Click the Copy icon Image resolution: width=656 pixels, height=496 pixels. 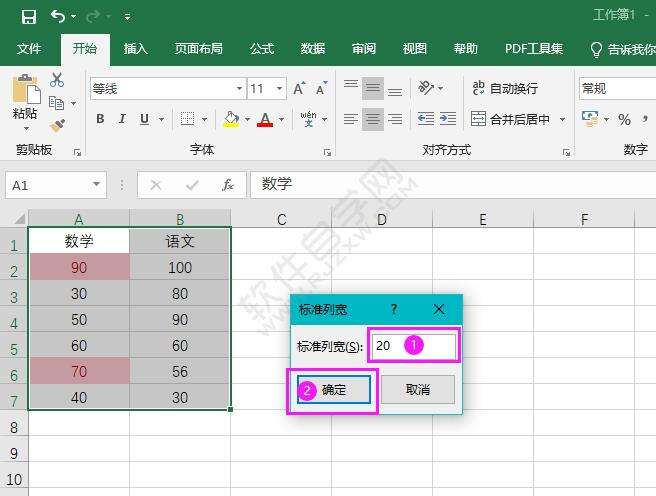click(56, 103)
